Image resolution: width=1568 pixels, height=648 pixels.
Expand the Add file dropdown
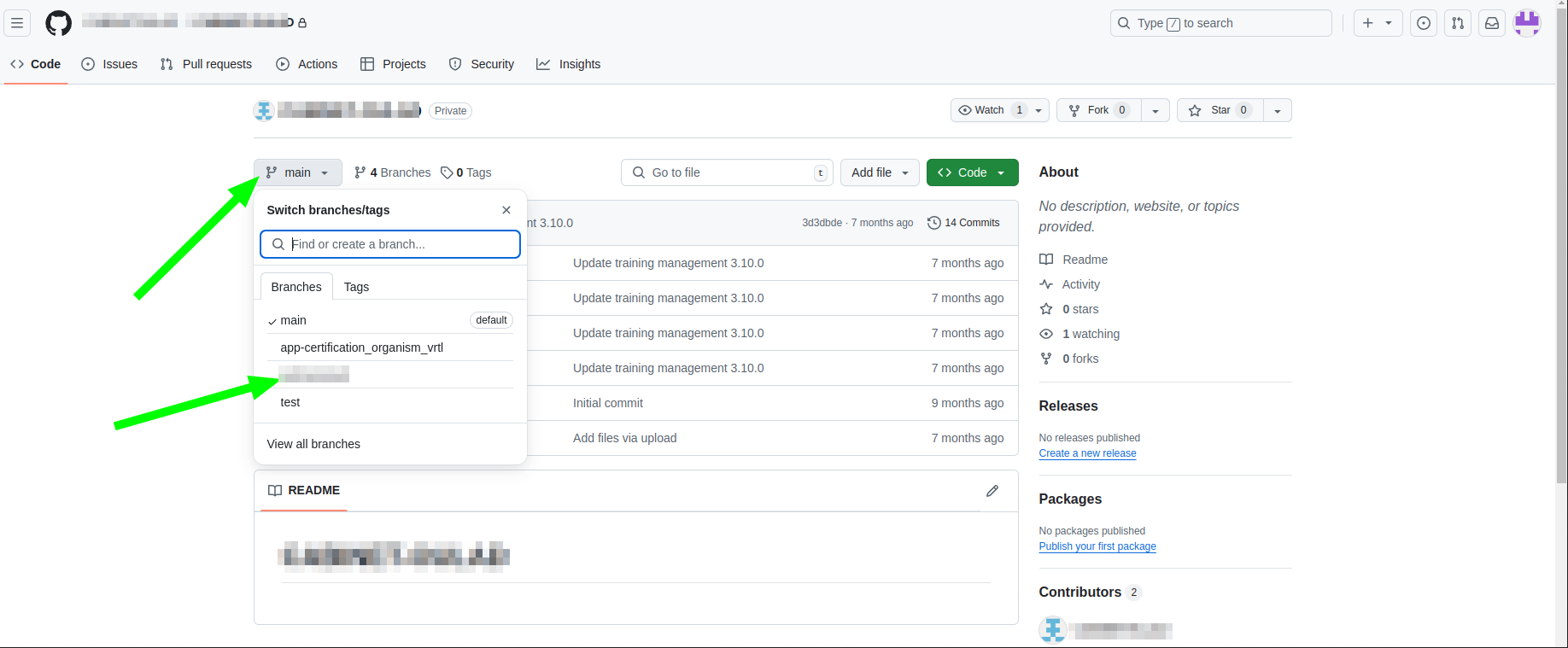pos(880,172)
